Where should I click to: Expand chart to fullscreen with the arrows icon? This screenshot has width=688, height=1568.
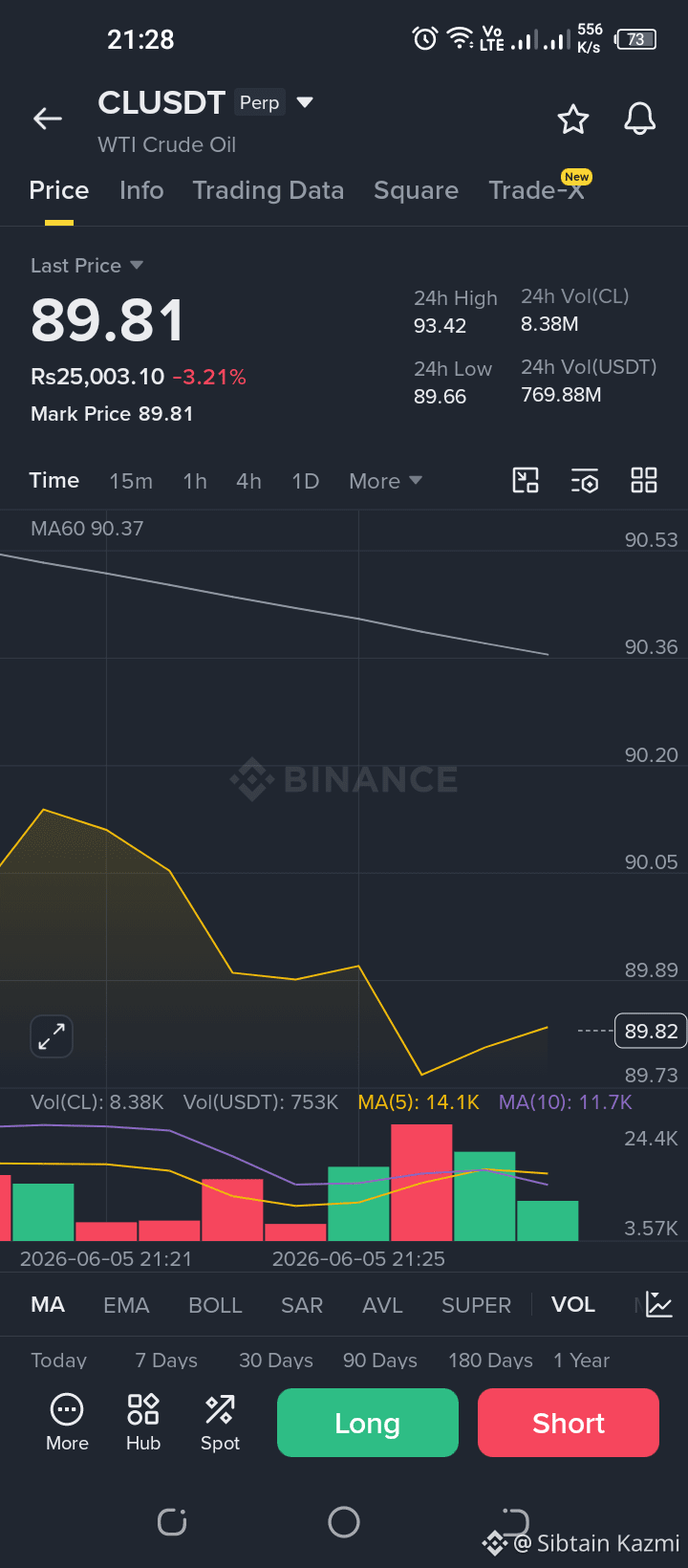pyautogui.click(x=52, y=1036)
